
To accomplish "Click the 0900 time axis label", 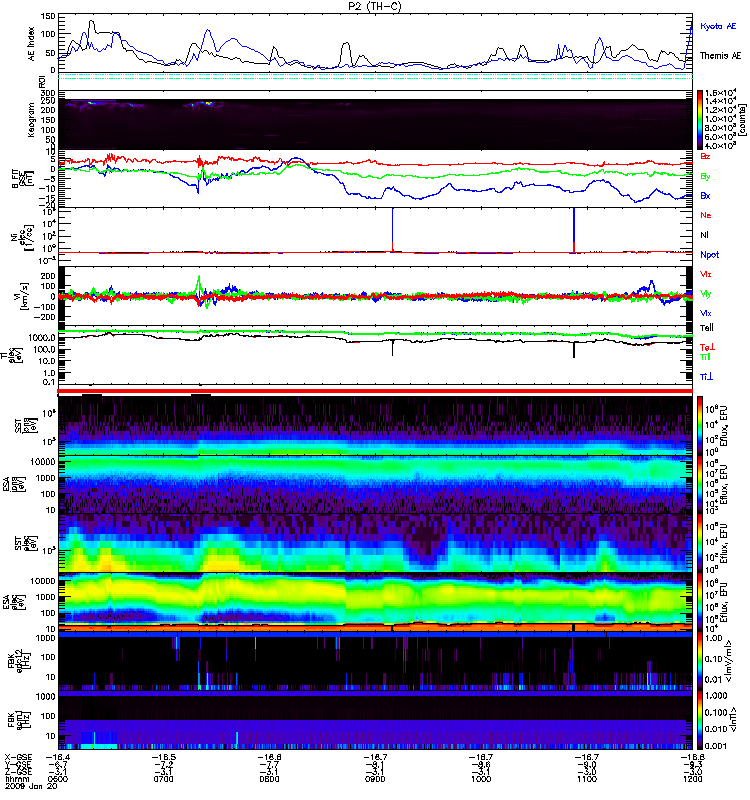I will (375, 779).
